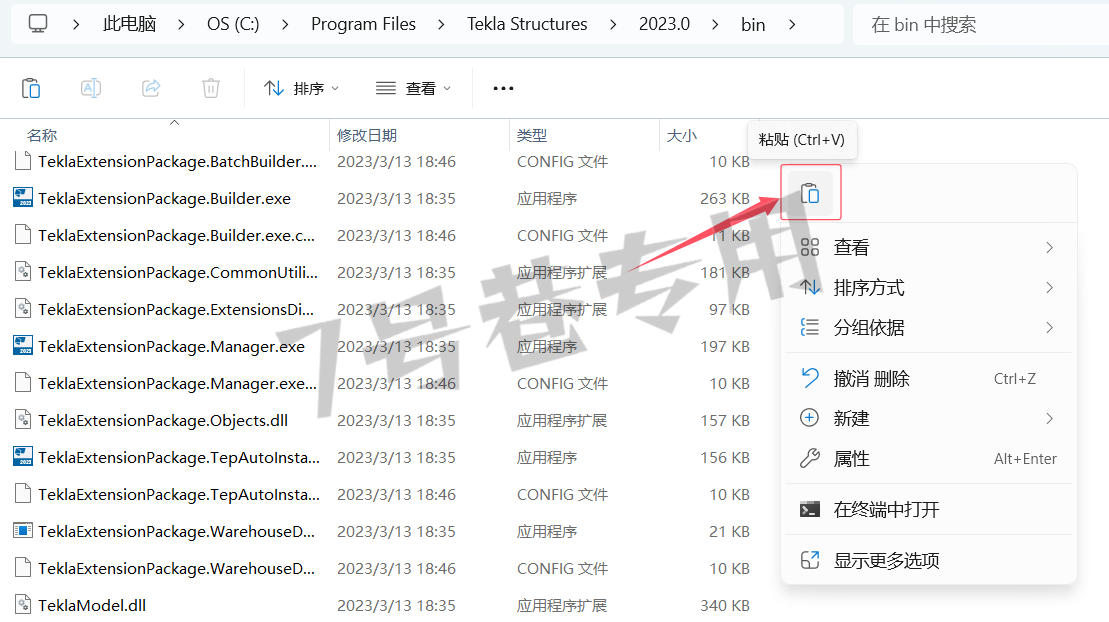Sort by the 修改日期 column header
This screenshot has width=1109, height=622.
tap(366, 135)
